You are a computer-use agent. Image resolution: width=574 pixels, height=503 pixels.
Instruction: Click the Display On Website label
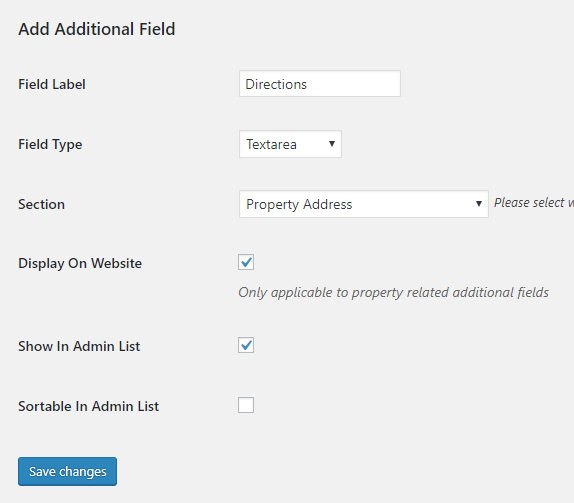pos(80,264)
